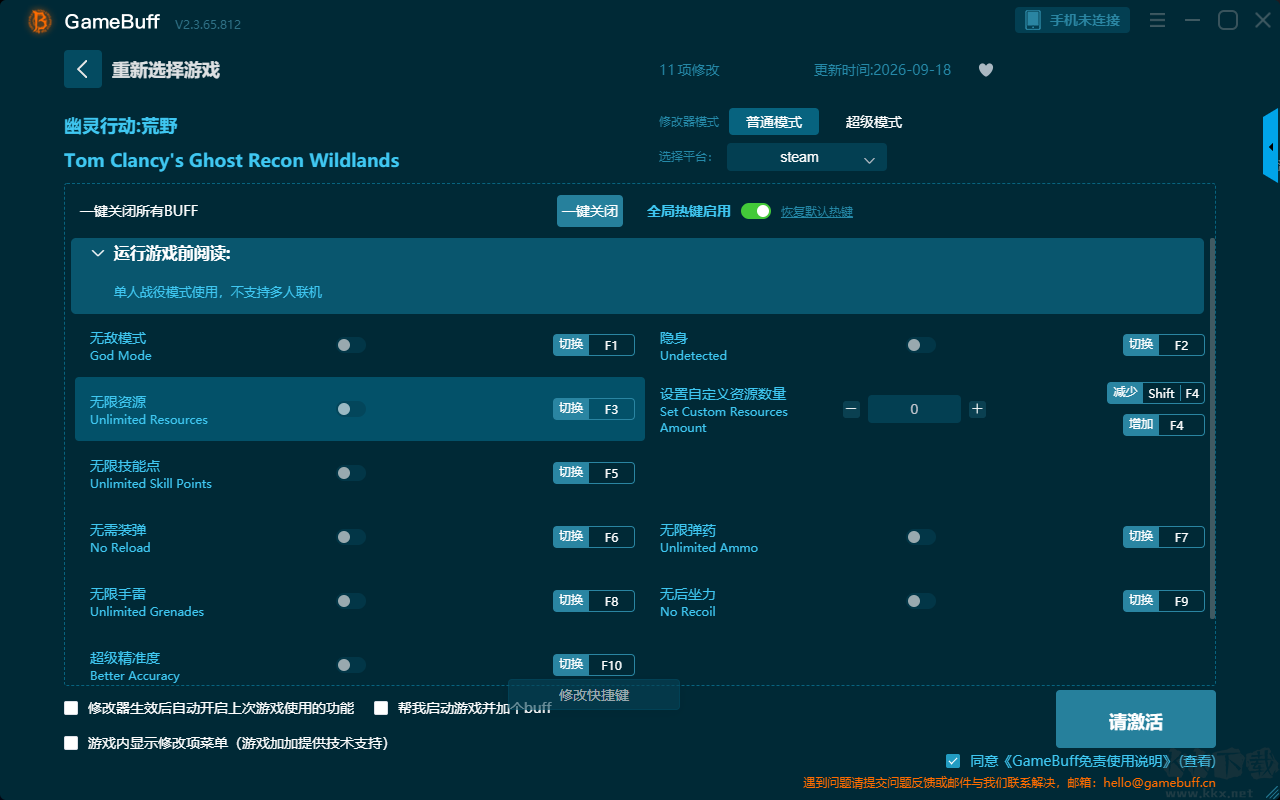
Task: Enable Unlimited Resources switch
Action: (x=351, y=409)
